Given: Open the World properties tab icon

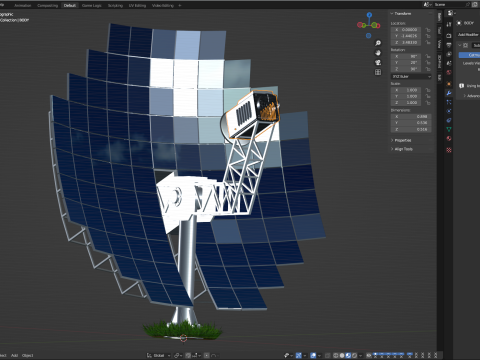Looking at the screenshot, I should 449,72.
